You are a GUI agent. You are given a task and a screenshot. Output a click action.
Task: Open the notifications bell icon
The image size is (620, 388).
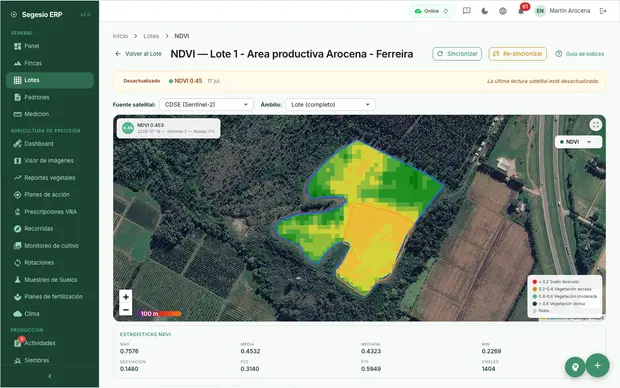(521, 11)
